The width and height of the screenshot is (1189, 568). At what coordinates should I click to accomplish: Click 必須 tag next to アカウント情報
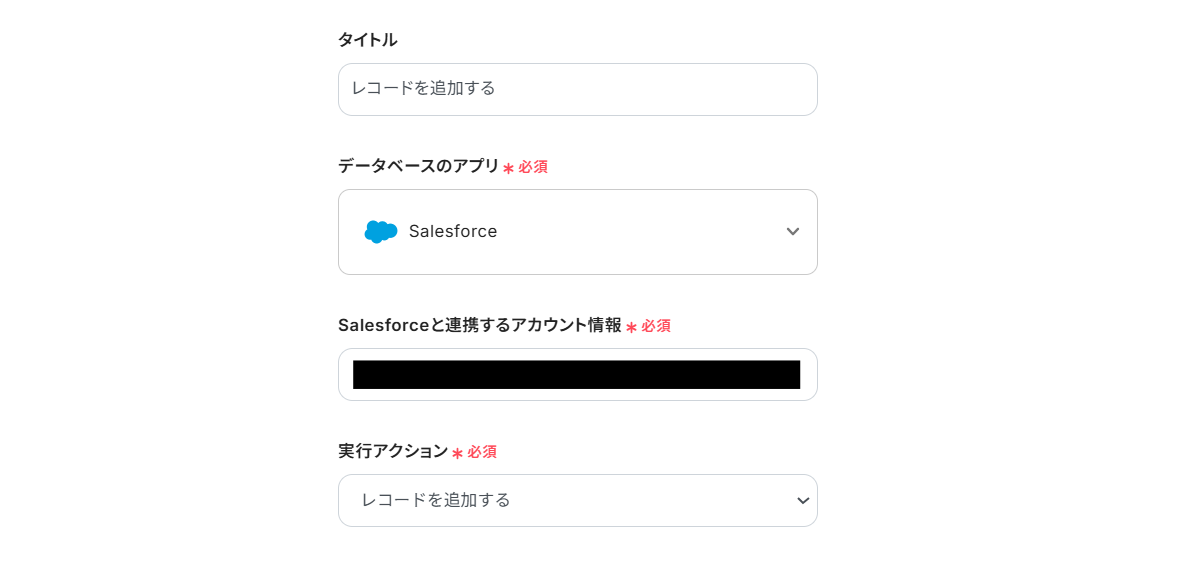[656, 326]
